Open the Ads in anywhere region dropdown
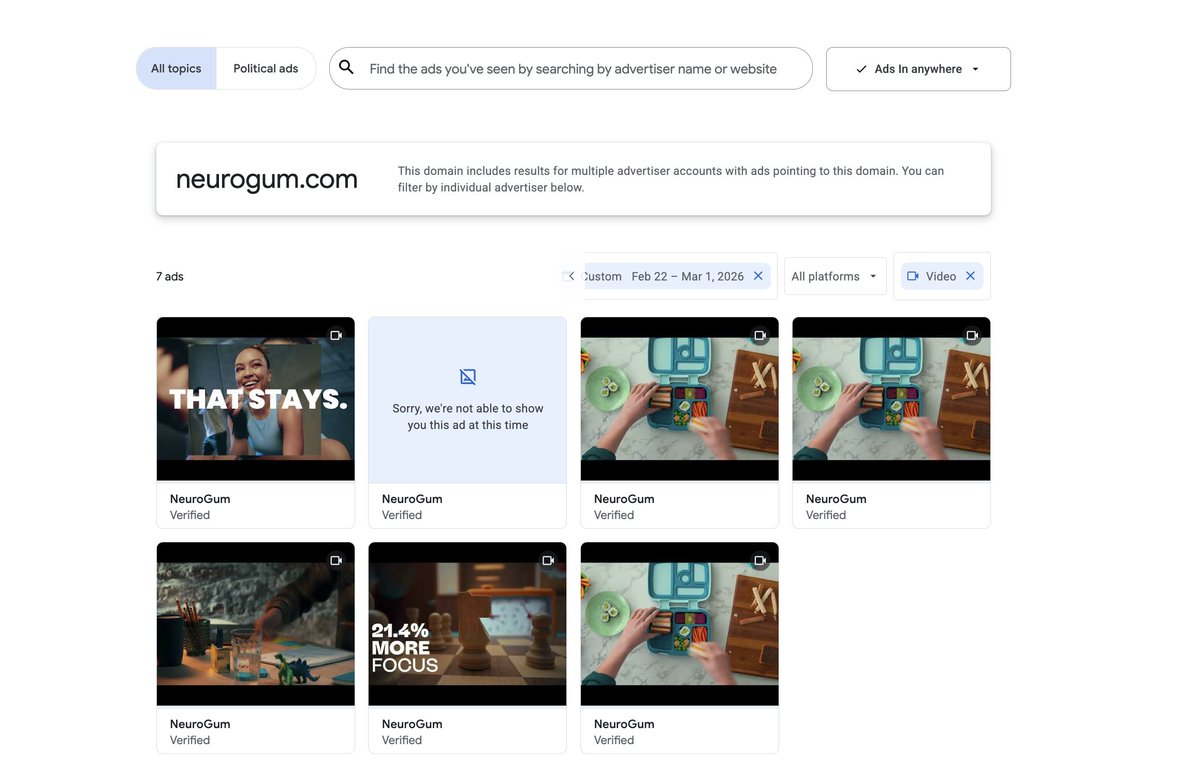This screenshot has width=1200, height=770. pos(918,69)
